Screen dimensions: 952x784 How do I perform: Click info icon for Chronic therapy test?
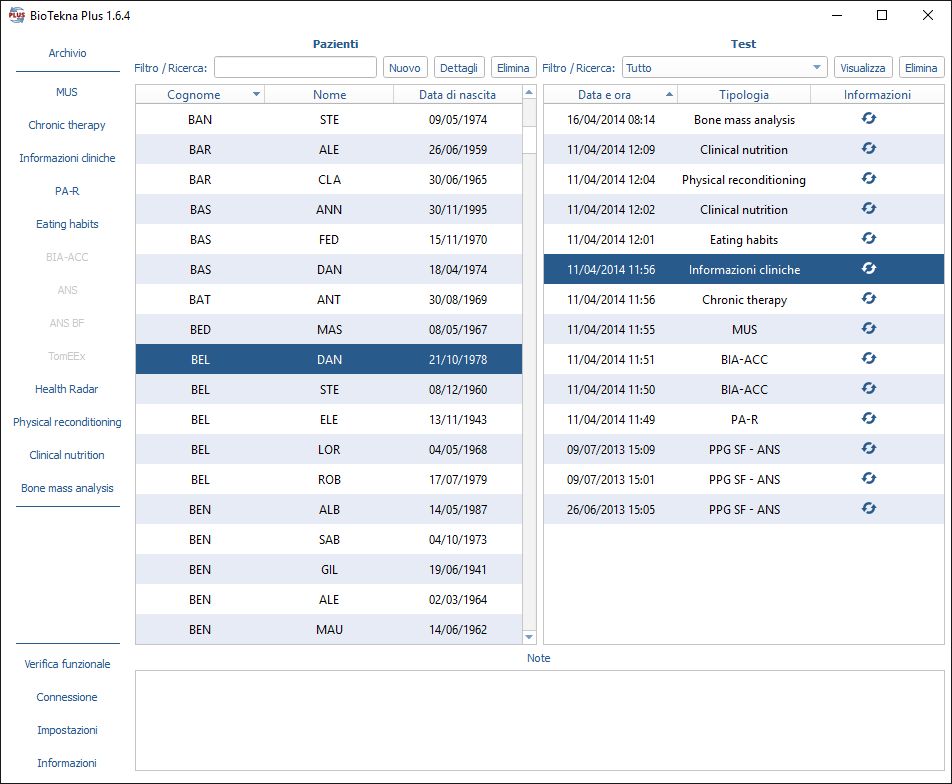pyautogui.click(x=868, y=299)
